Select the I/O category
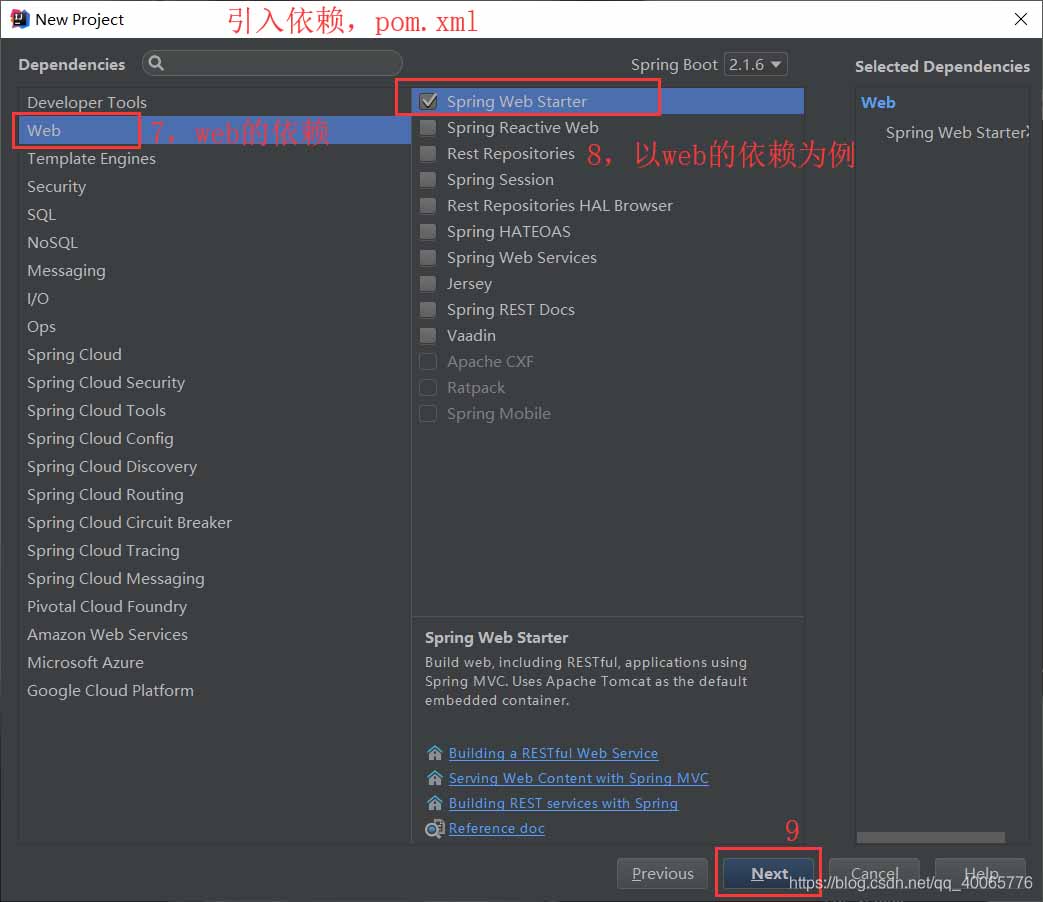1043x902 pixels. (x=214, y=298)
